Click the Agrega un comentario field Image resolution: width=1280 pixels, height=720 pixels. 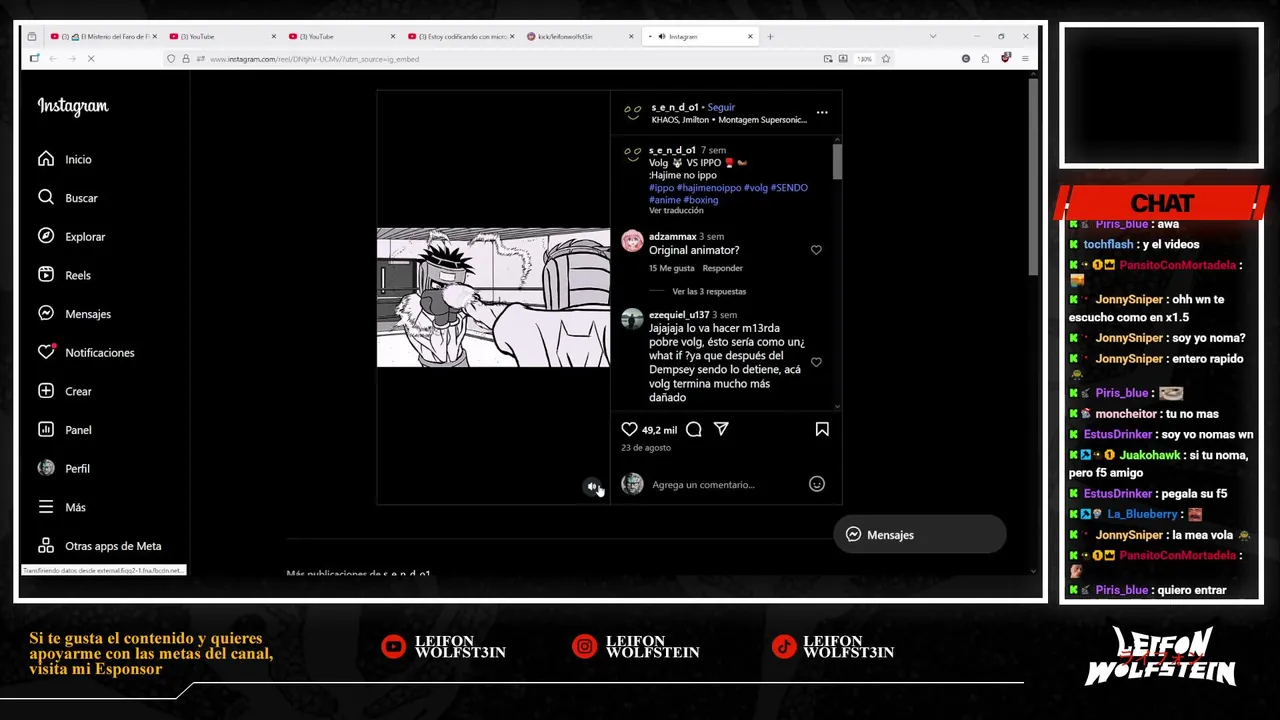pos(726,485)
